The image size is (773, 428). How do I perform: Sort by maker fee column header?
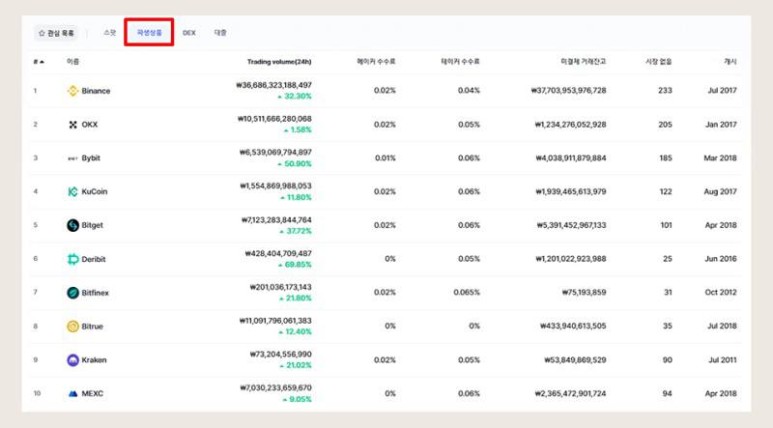click(x=376, y=62)
